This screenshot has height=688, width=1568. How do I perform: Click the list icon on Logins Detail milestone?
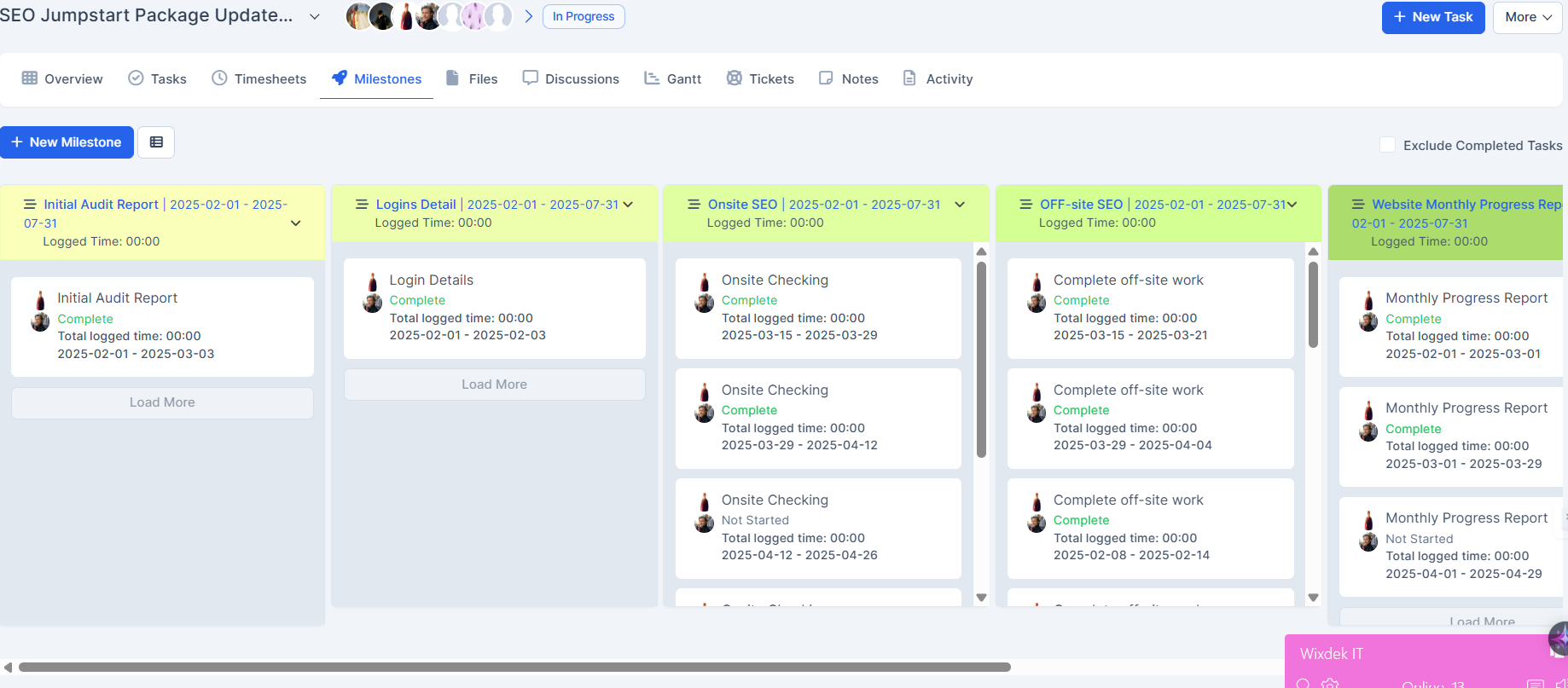pos(362,205)
